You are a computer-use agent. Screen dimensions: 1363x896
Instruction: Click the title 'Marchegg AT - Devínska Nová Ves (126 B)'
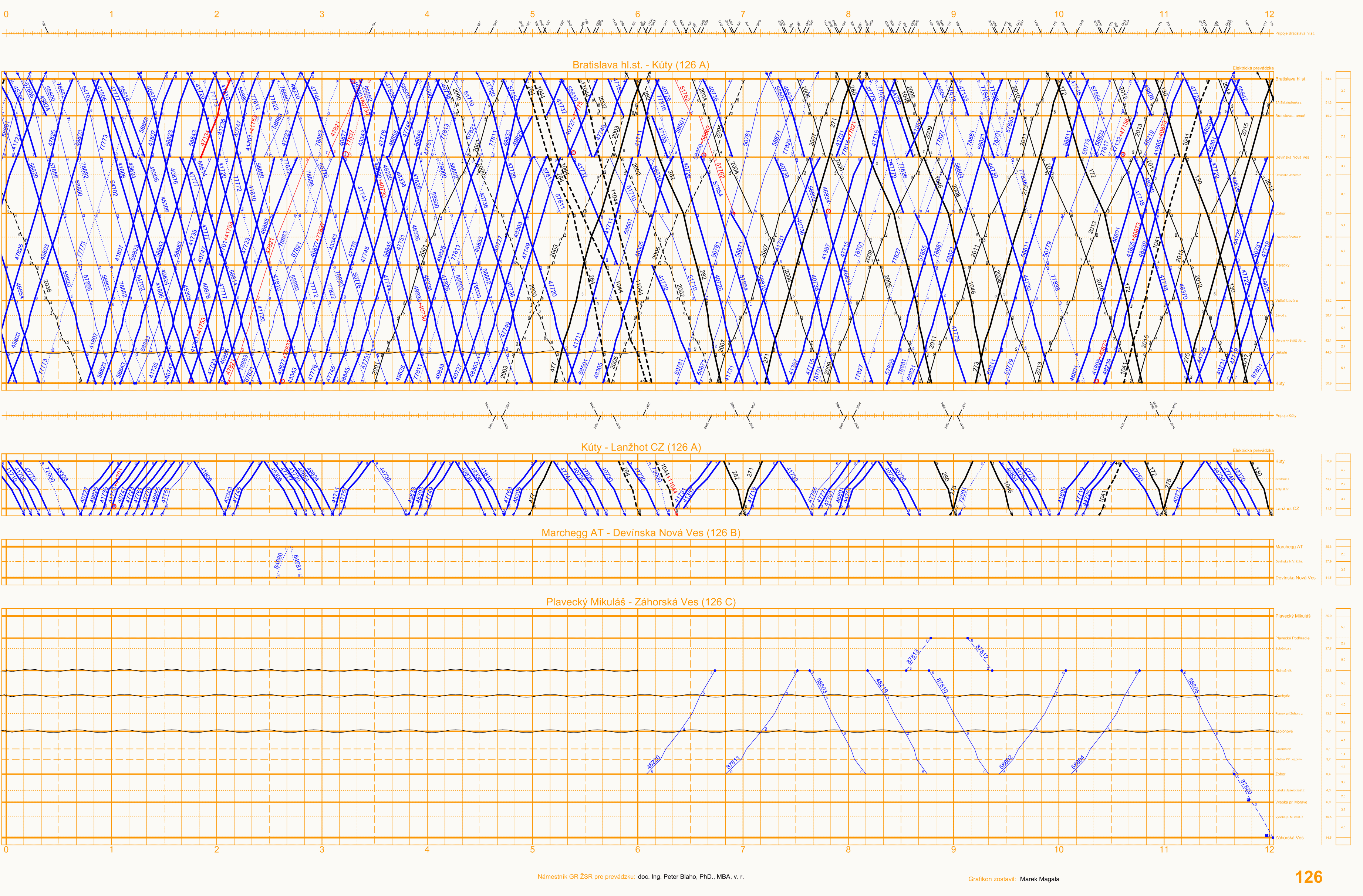tap(641, 532)
